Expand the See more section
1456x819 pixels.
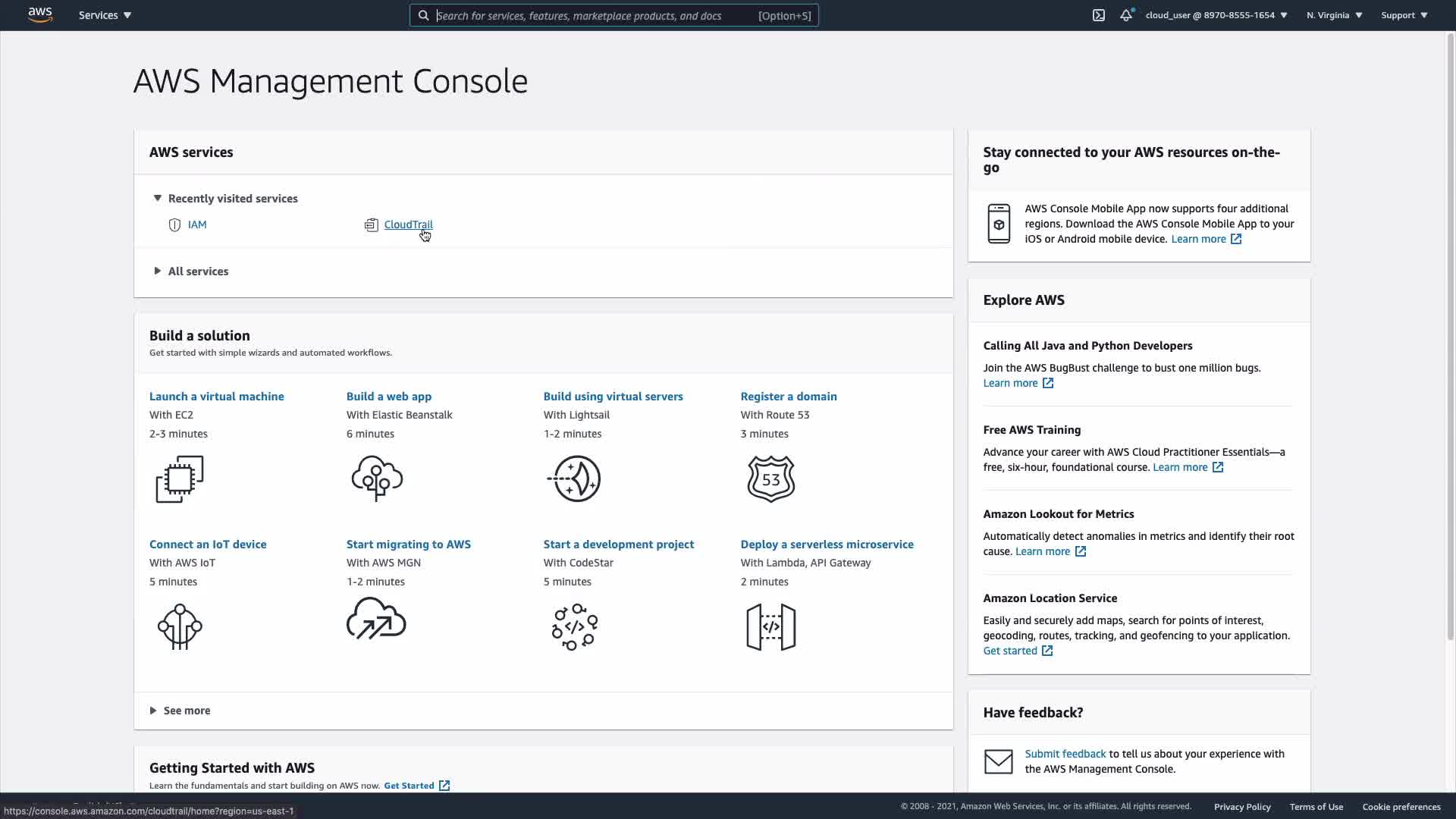click(186, 711)
